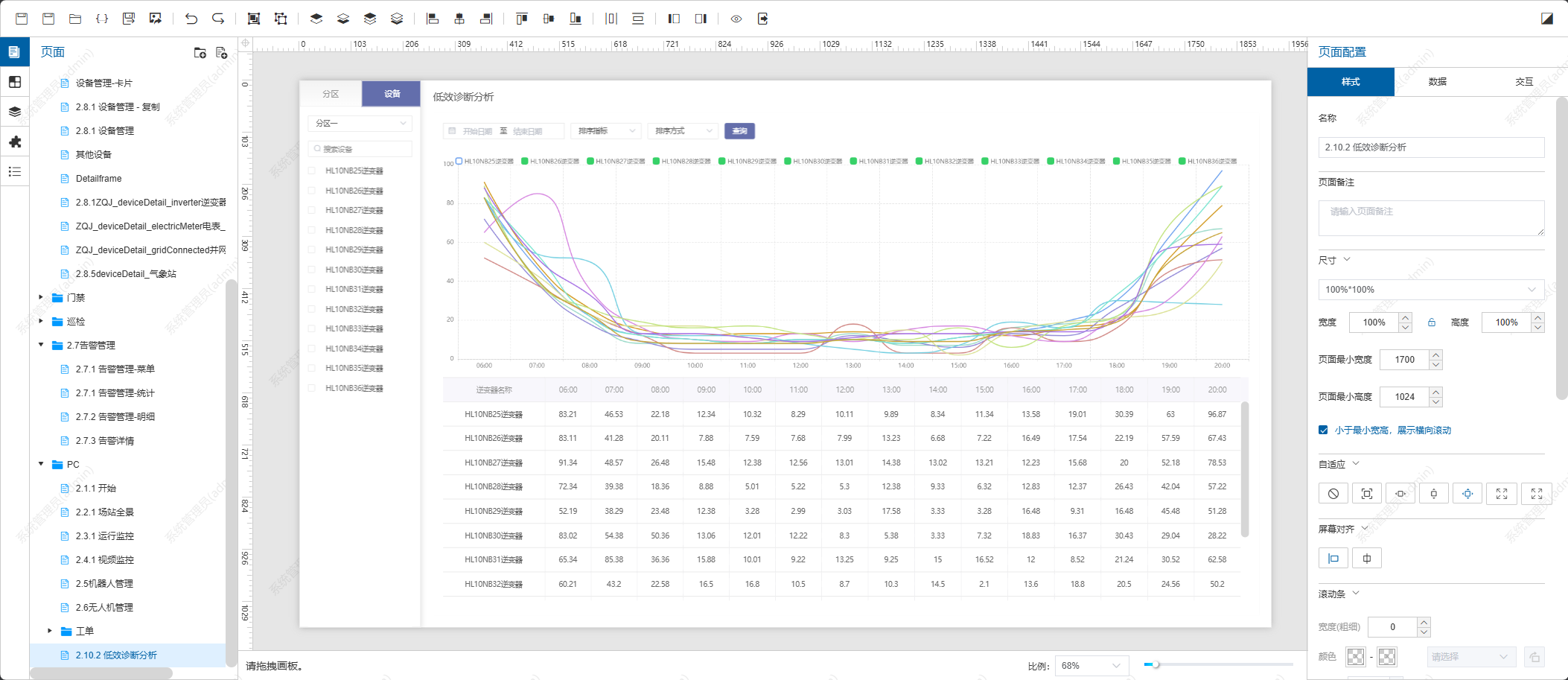Viewport: 1568px width, 680px height.
Task: Collapse the 自适应 section
Action: point(1356,463)
